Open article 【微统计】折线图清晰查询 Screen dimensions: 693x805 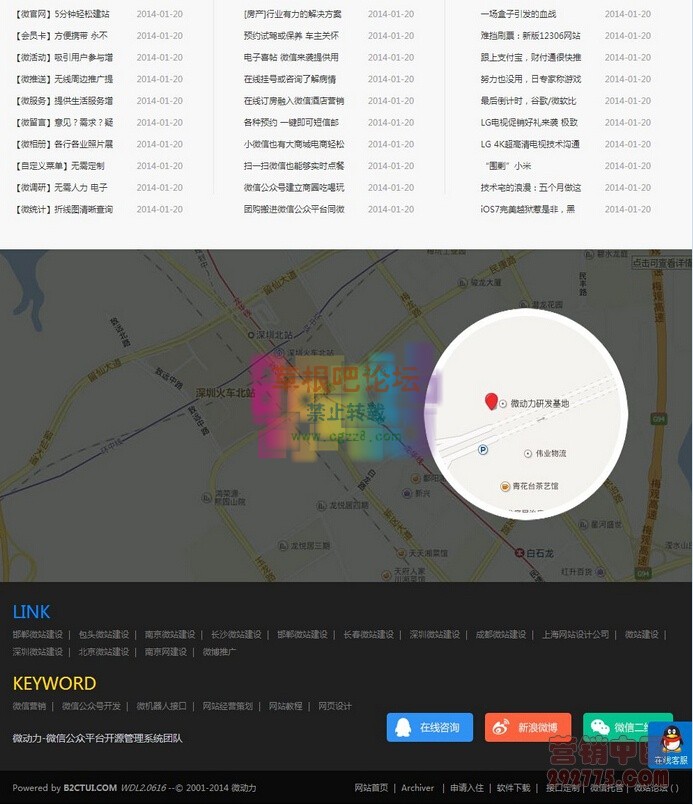[64, 209]
